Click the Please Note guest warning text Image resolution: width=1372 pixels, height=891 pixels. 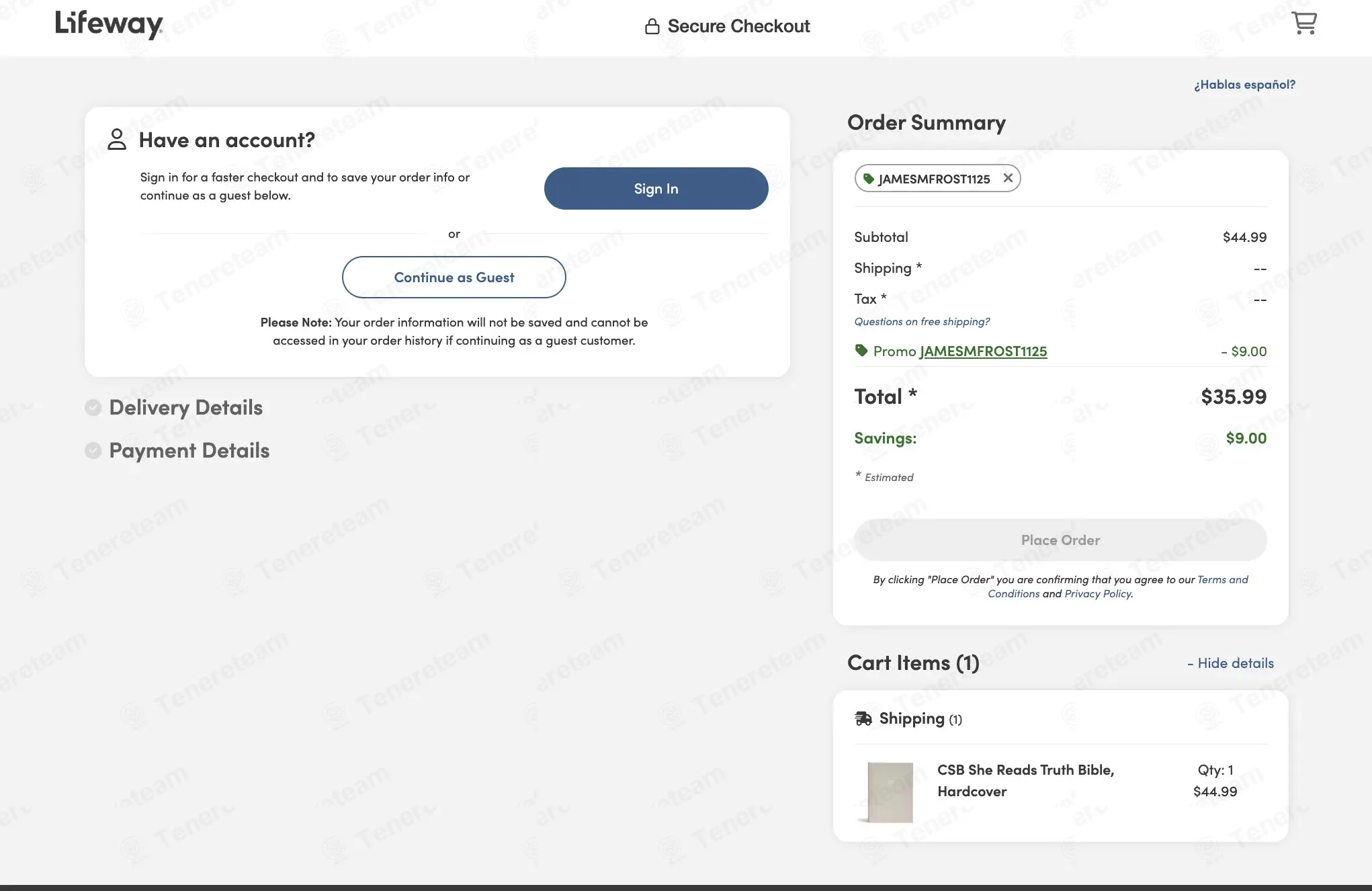454,331
